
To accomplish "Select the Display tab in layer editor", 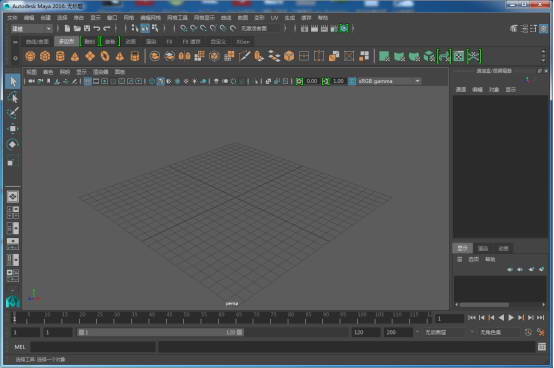I will pos(462,248).
